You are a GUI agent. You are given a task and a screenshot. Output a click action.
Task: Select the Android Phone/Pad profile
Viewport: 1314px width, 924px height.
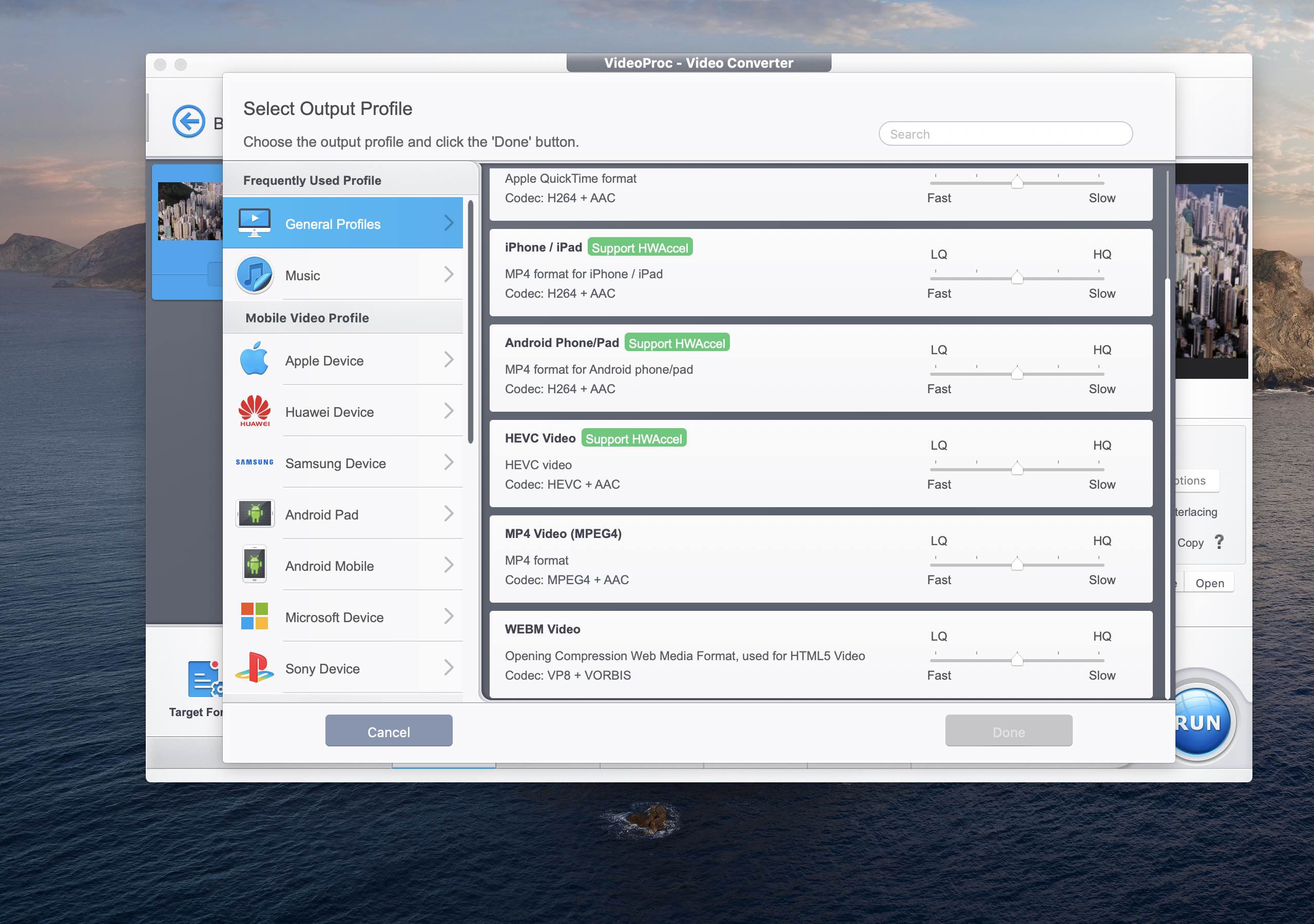tap(821, 368)
